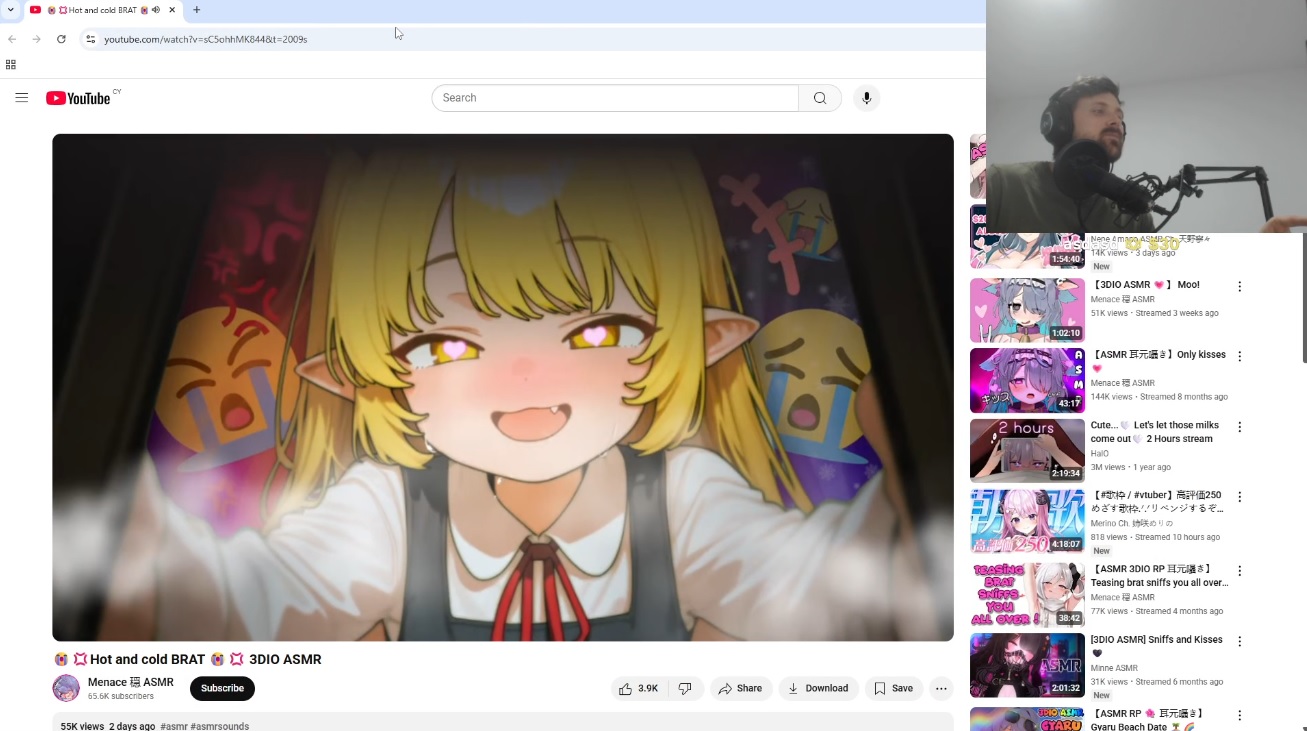Screen dimensions: 1307x731
Task: Open more actions ellipsis under video
Action: [x=941, y=688]
